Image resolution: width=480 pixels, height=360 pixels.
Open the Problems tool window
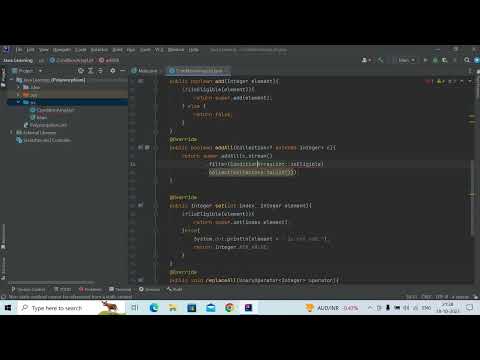(x=90, y=289)
